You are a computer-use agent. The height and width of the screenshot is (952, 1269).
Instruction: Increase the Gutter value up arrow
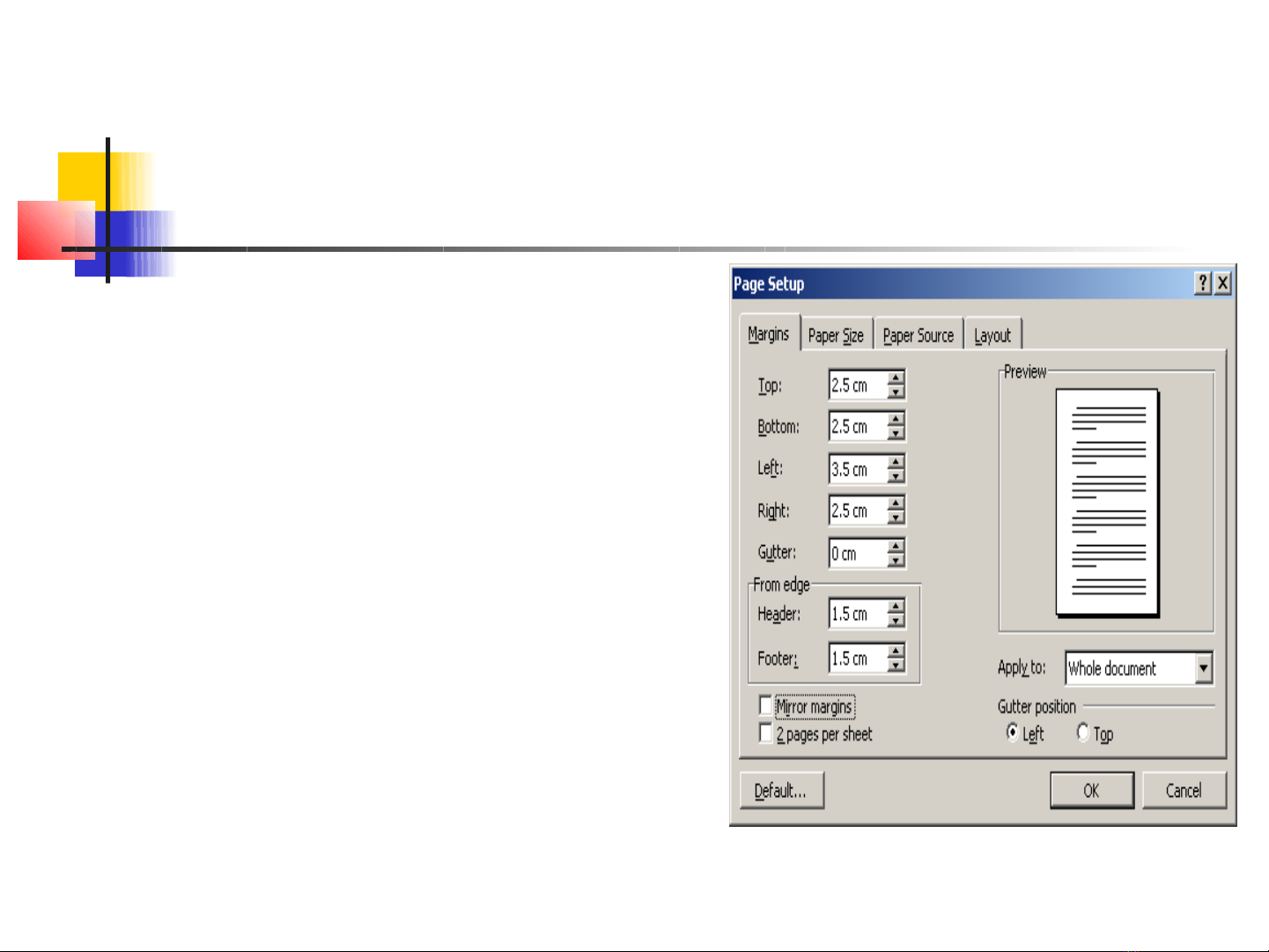tap(896, 547)
